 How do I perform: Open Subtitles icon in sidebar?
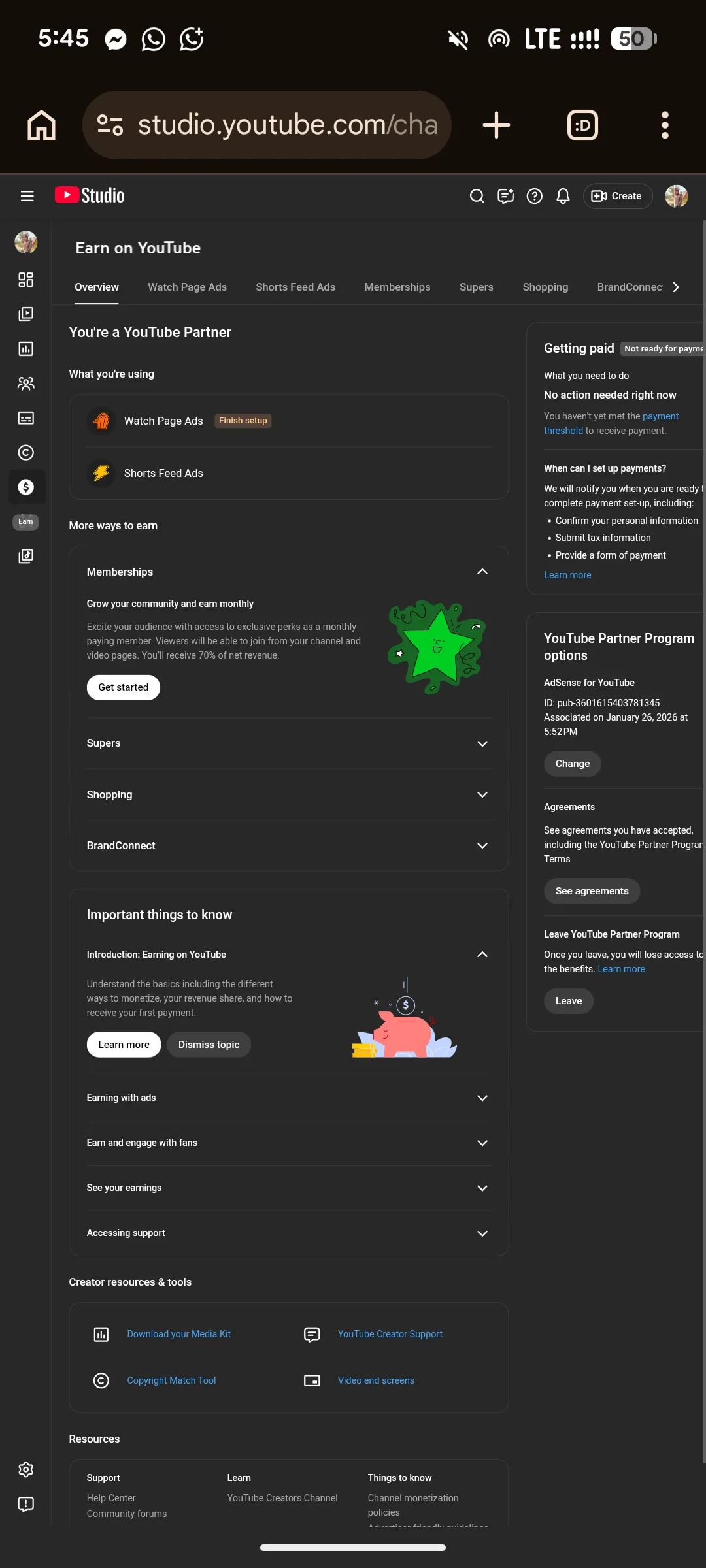coord(26,418)
